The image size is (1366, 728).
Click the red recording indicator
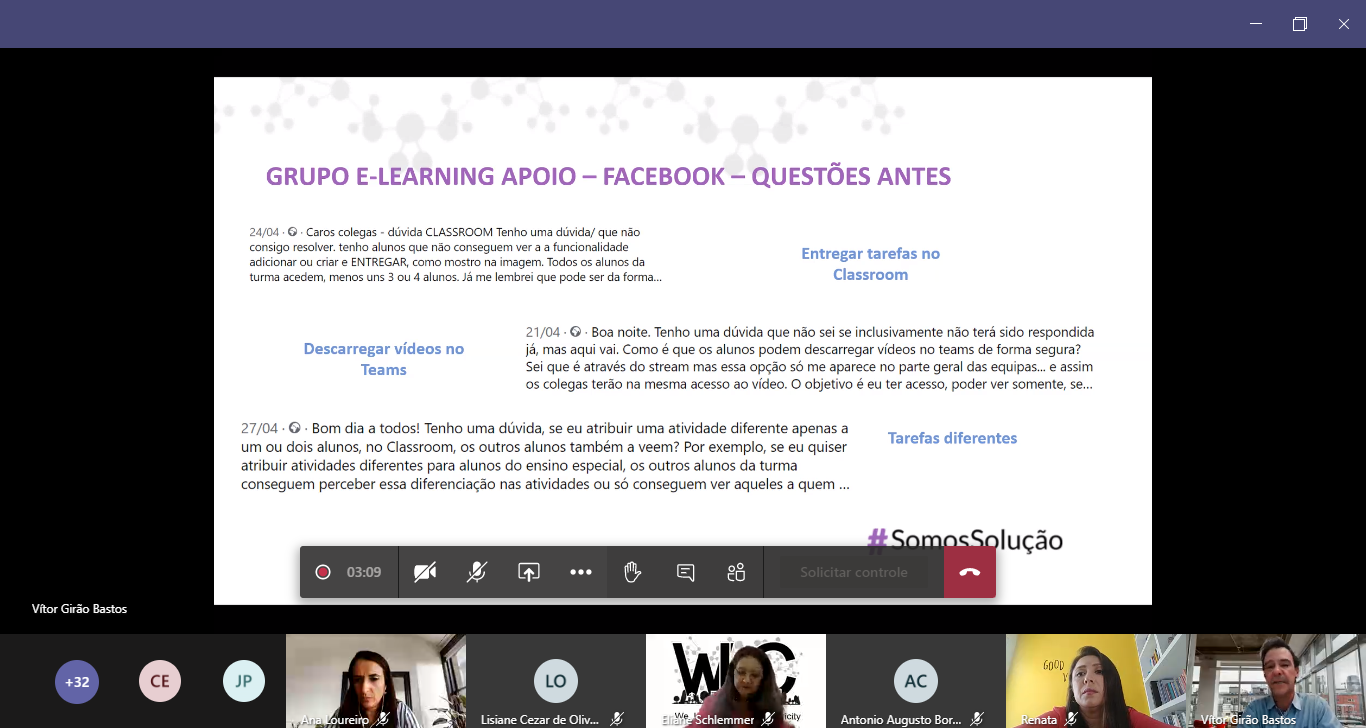[323, 572]
